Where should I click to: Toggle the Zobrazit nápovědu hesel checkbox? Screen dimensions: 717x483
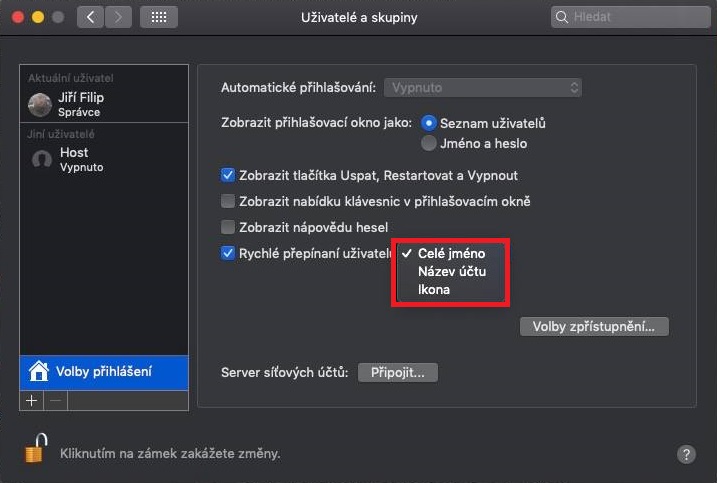coord(228,227)
